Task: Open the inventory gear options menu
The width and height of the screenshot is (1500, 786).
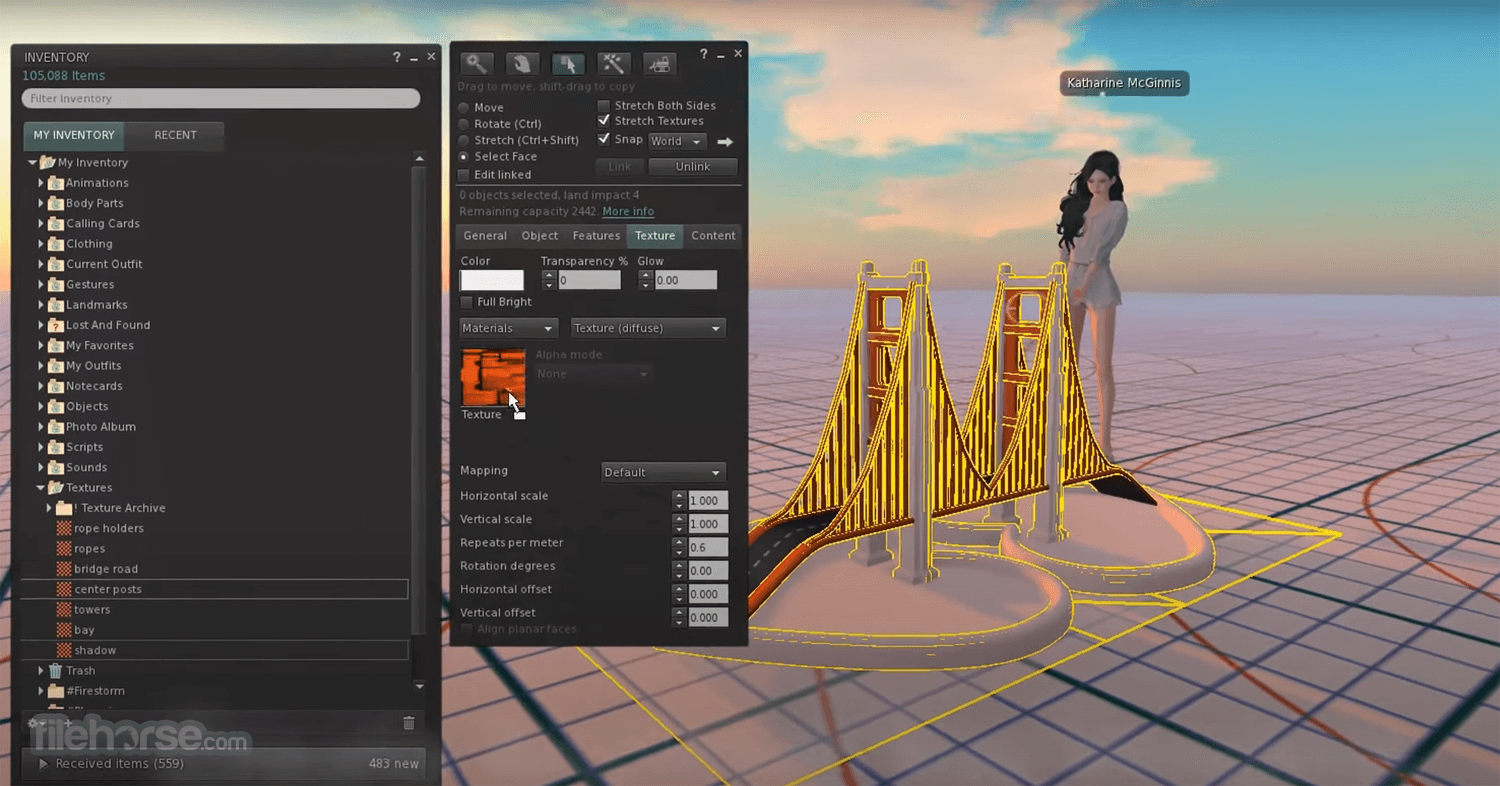Action: pyautogui.click(x=35, y=723)
